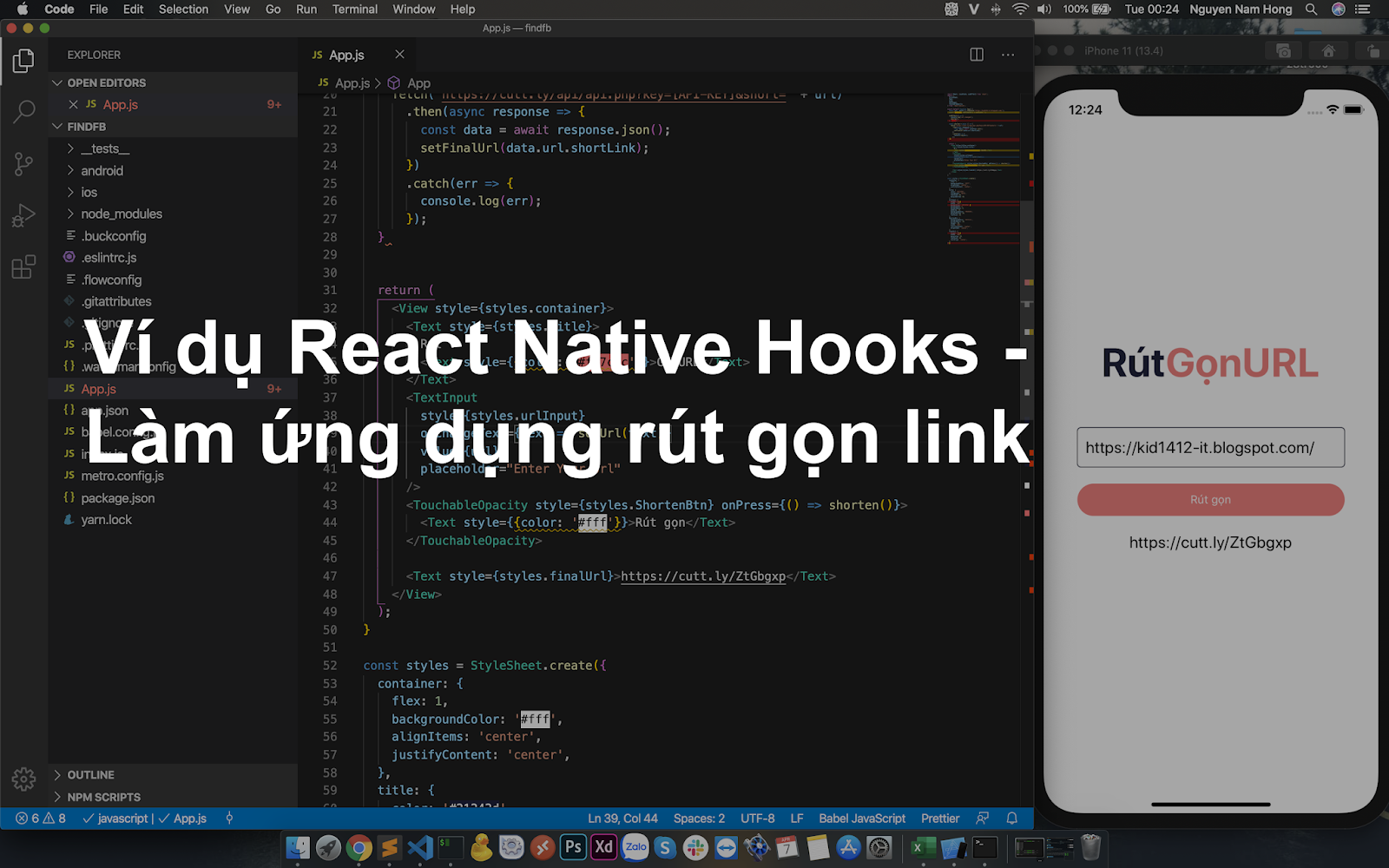Open the Go menu
Image resolution: width=1389 pixels, height=868 pixels.
273,10
